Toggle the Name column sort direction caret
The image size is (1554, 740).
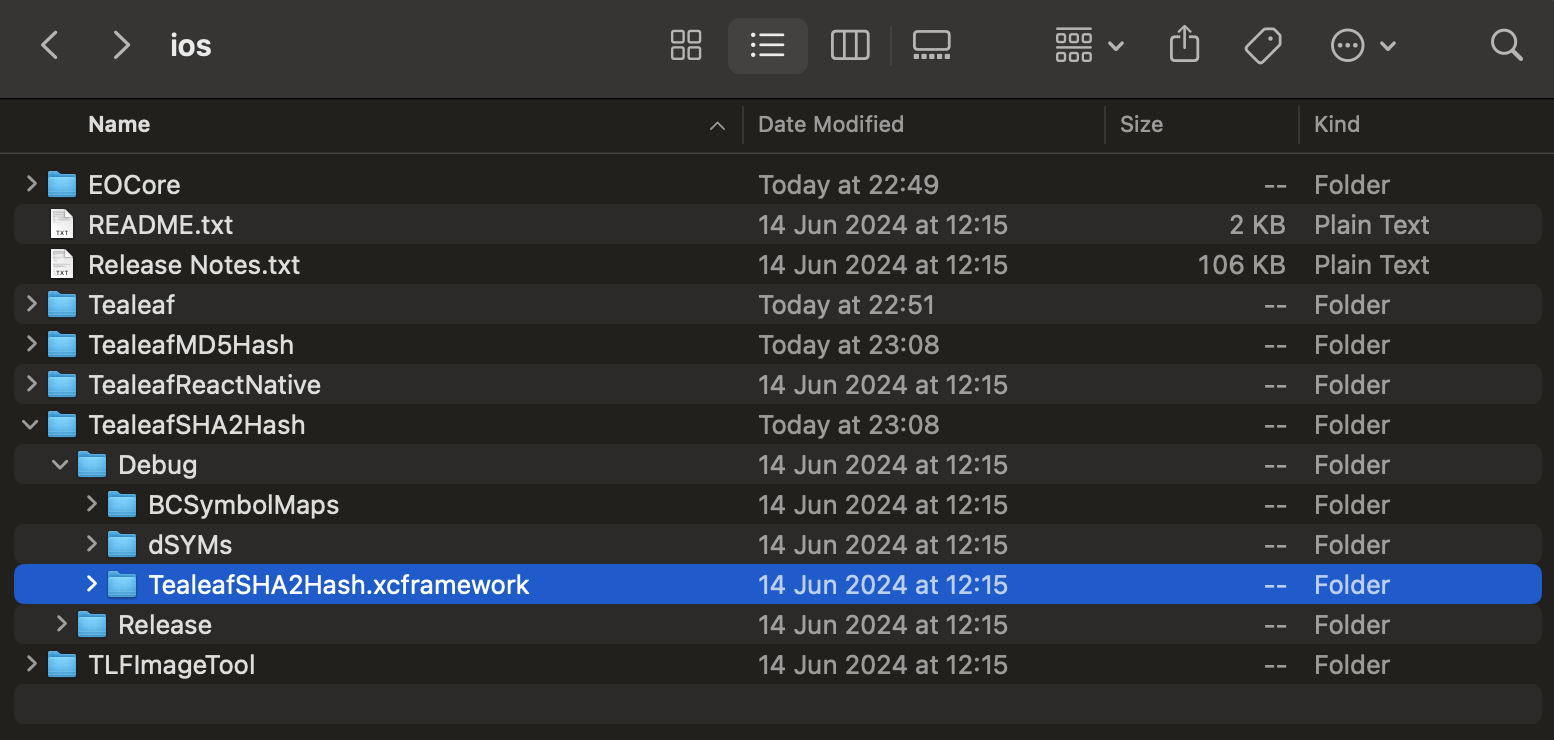(x=717, y=125)
